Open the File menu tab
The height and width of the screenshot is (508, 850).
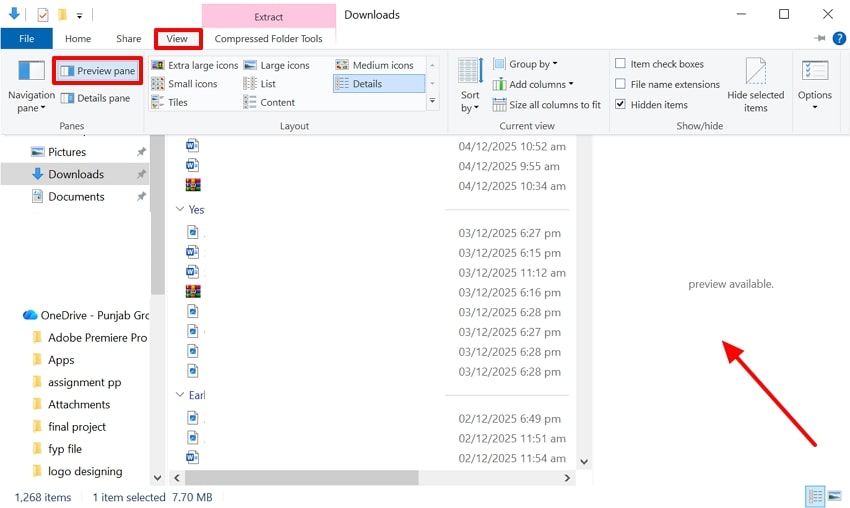[27, 38]
